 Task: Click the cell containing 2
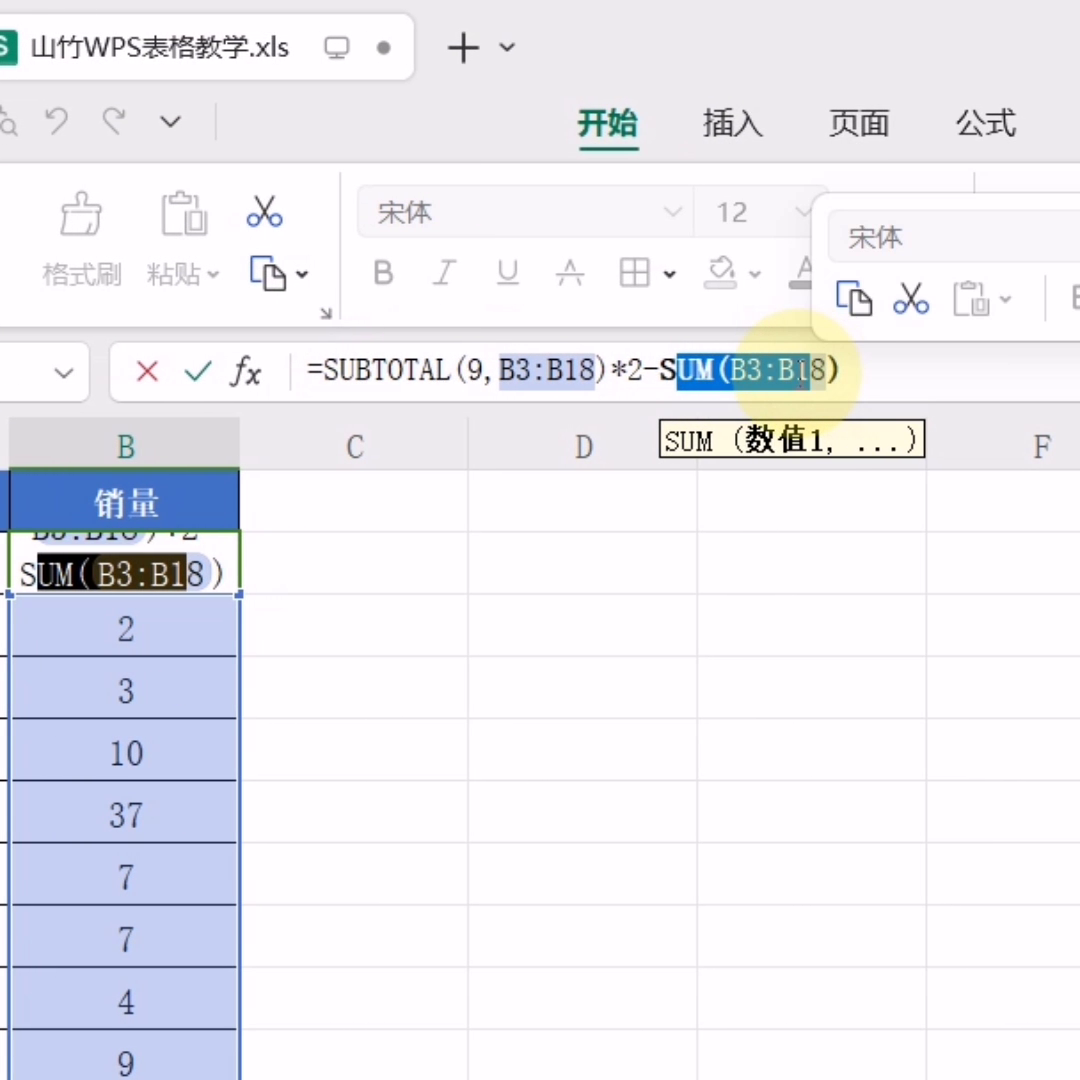click(x=125, y=627)
